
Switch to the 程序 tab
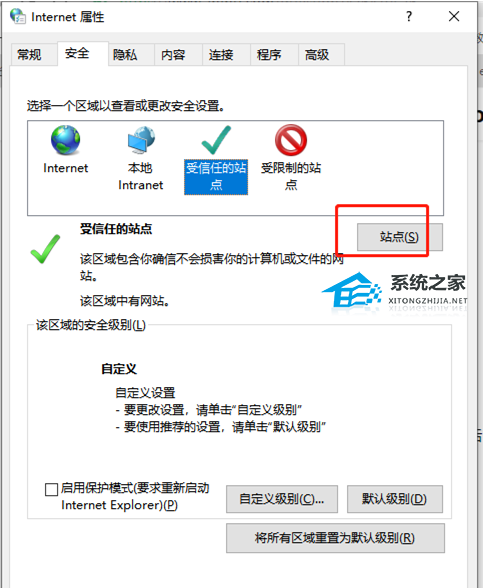coord(269,55)
